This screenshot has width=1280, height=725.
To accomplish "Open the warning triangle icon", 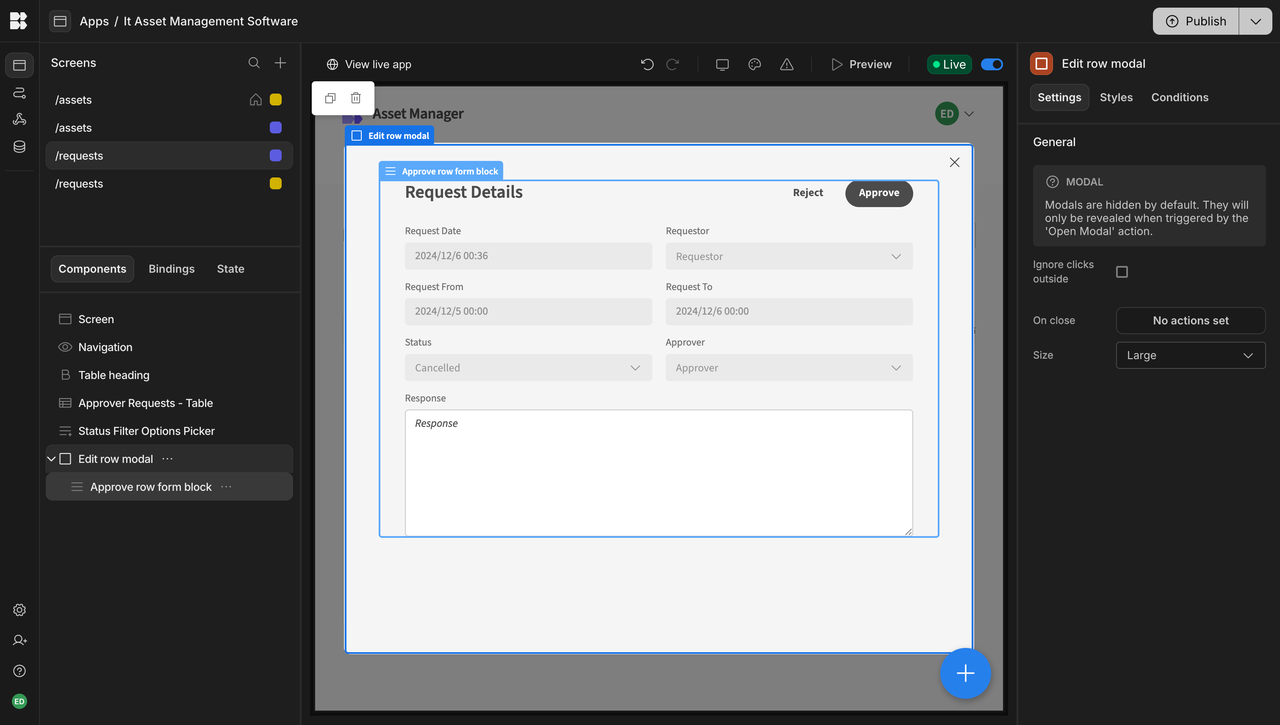I will click(x=787, y=64).
